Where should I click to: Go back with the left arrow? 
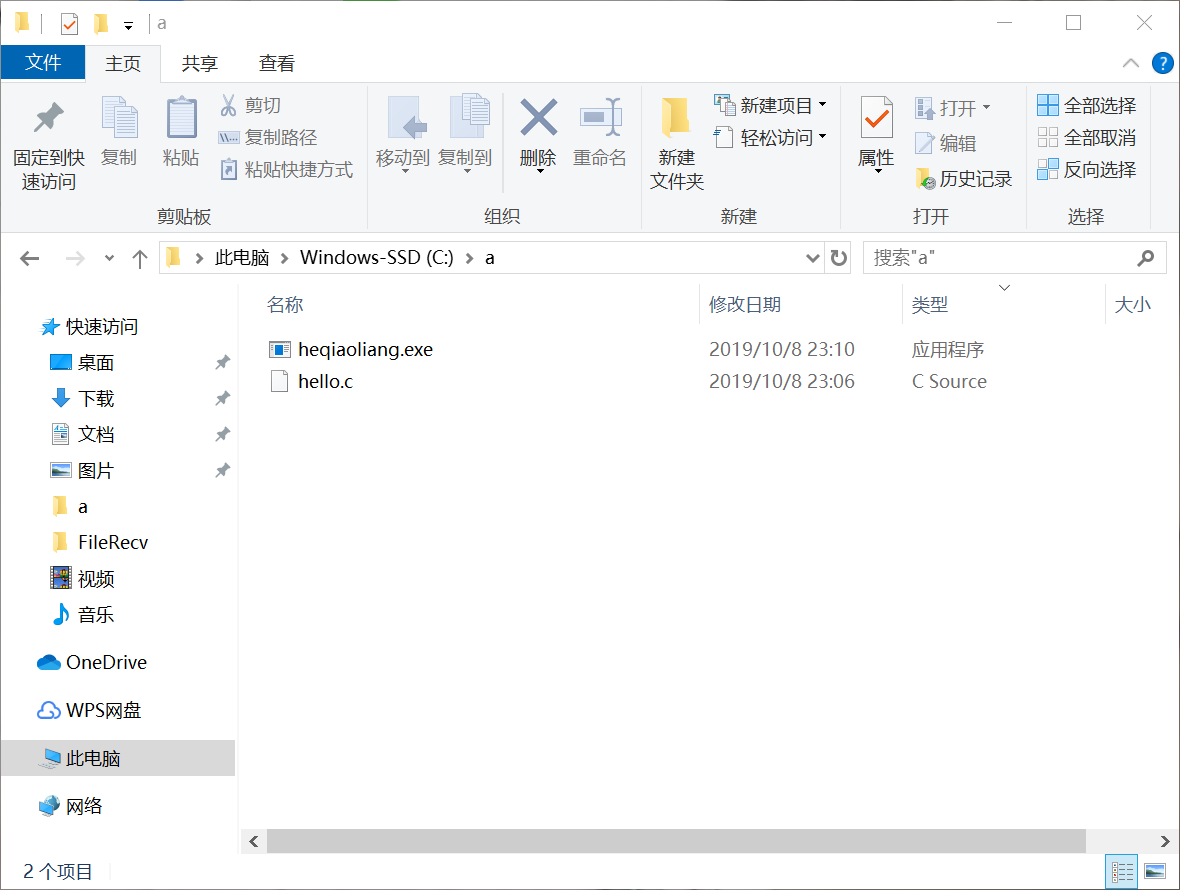(x=29, y=259)
